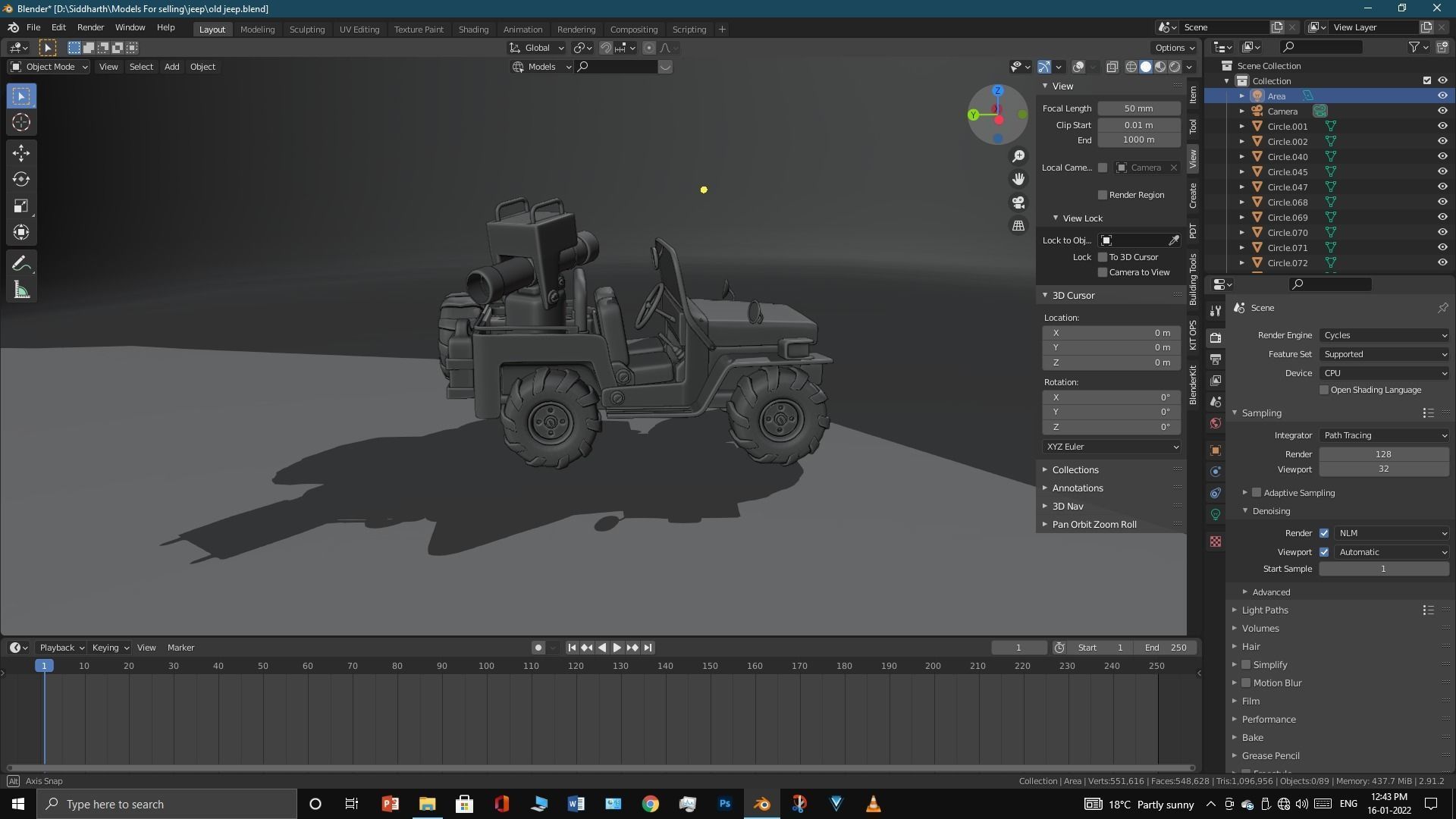Open Texture properties checker icon
The width and height of the screenshot is (1456, 819).
(1216, 541)
